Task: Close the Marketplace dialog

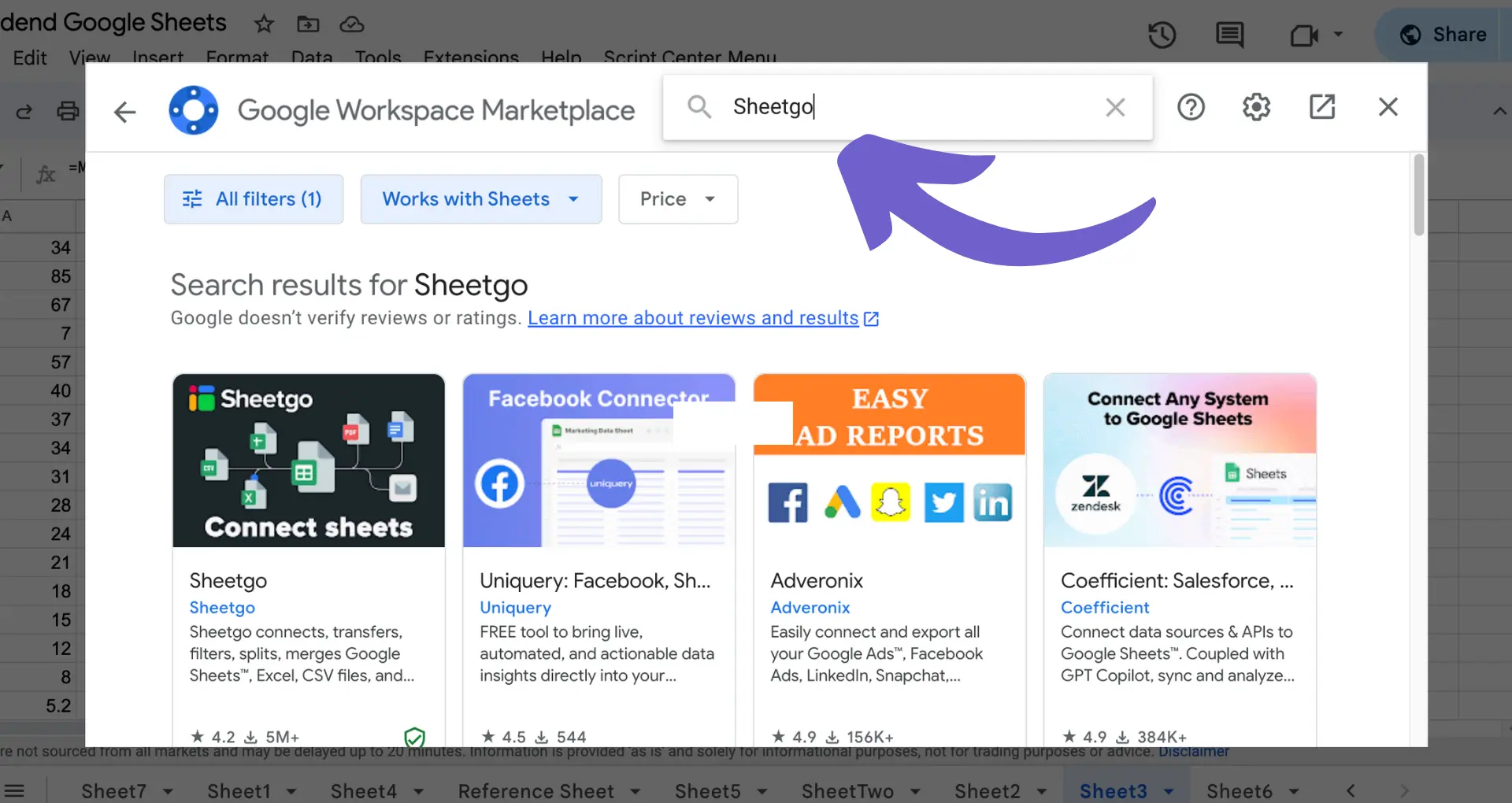Action: pos(1388,107)
